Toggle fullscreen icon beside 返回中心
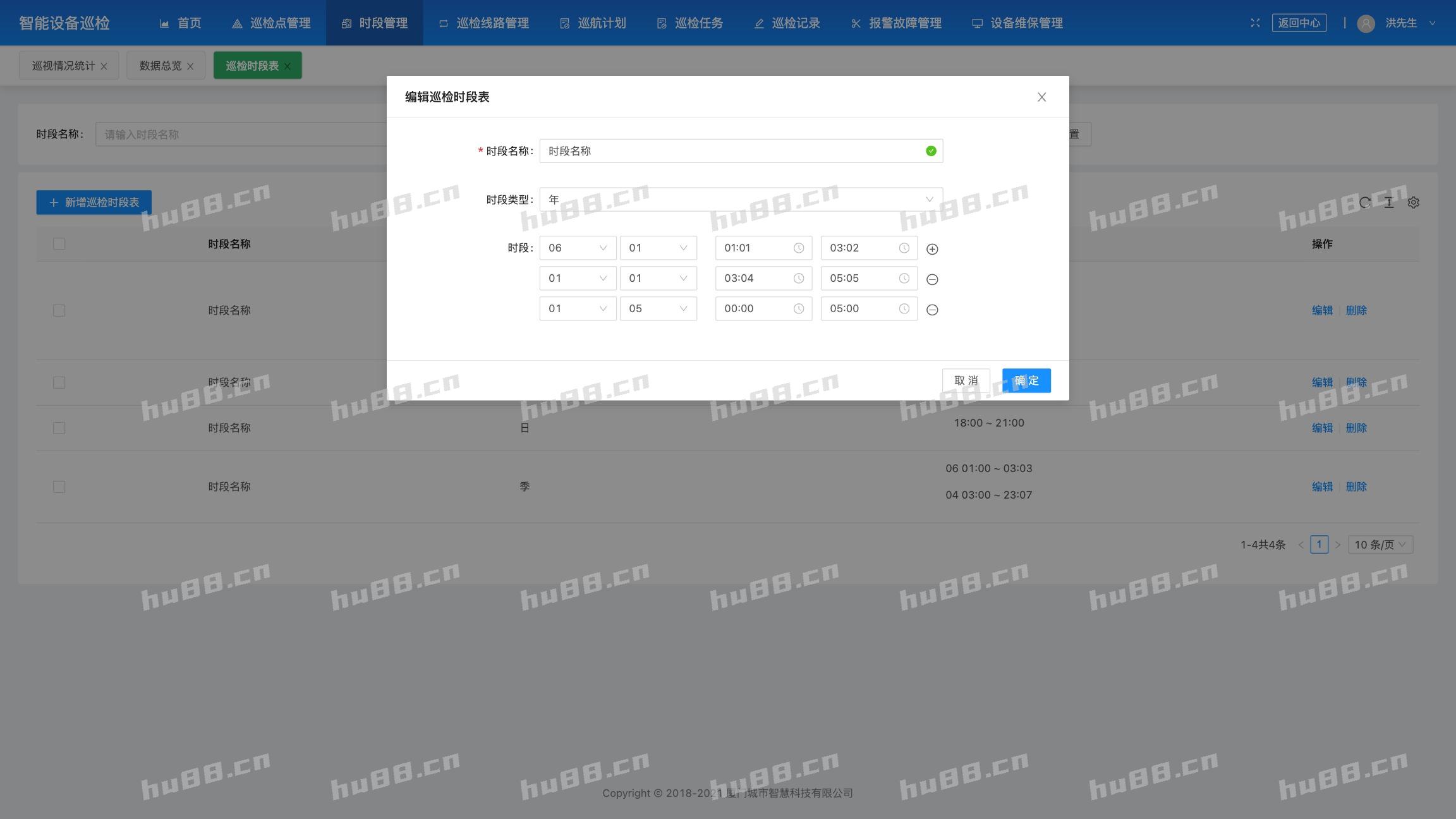This screenshot has height=819, width=1456. tap(1255, 23)
